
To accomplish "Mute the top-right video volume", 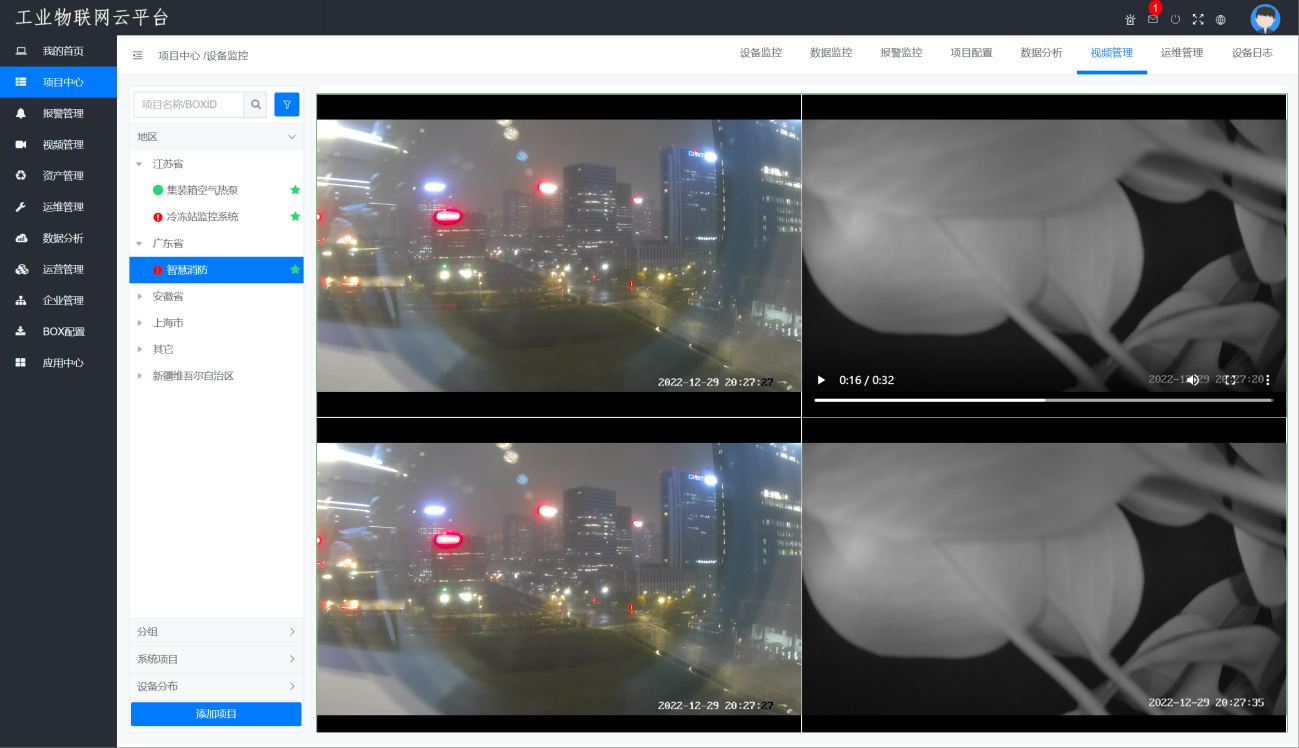I will click(x=1193, y=380).
